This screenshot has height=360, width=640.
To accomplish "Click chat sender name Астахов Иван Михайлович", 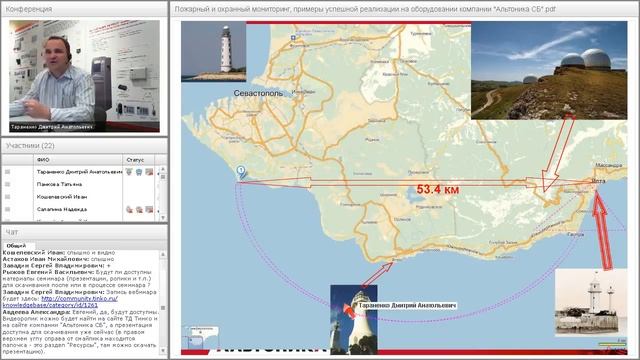I will pos(46,259).
